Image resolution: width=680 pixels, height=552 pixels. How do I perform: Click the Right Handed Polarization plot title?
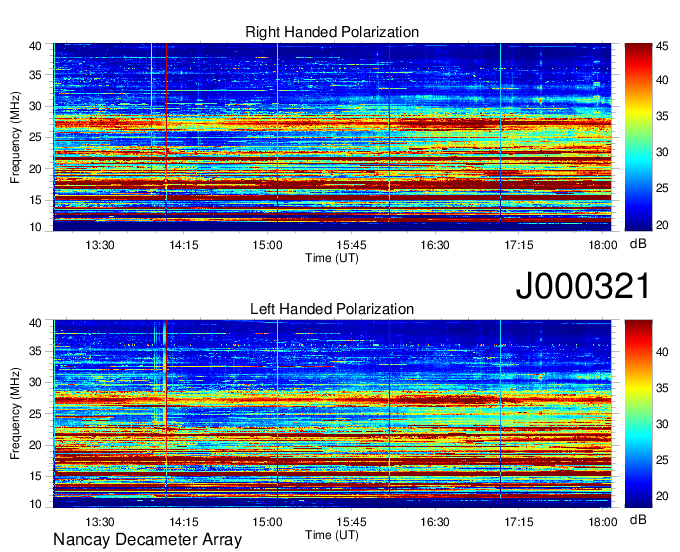coord(332,32)
